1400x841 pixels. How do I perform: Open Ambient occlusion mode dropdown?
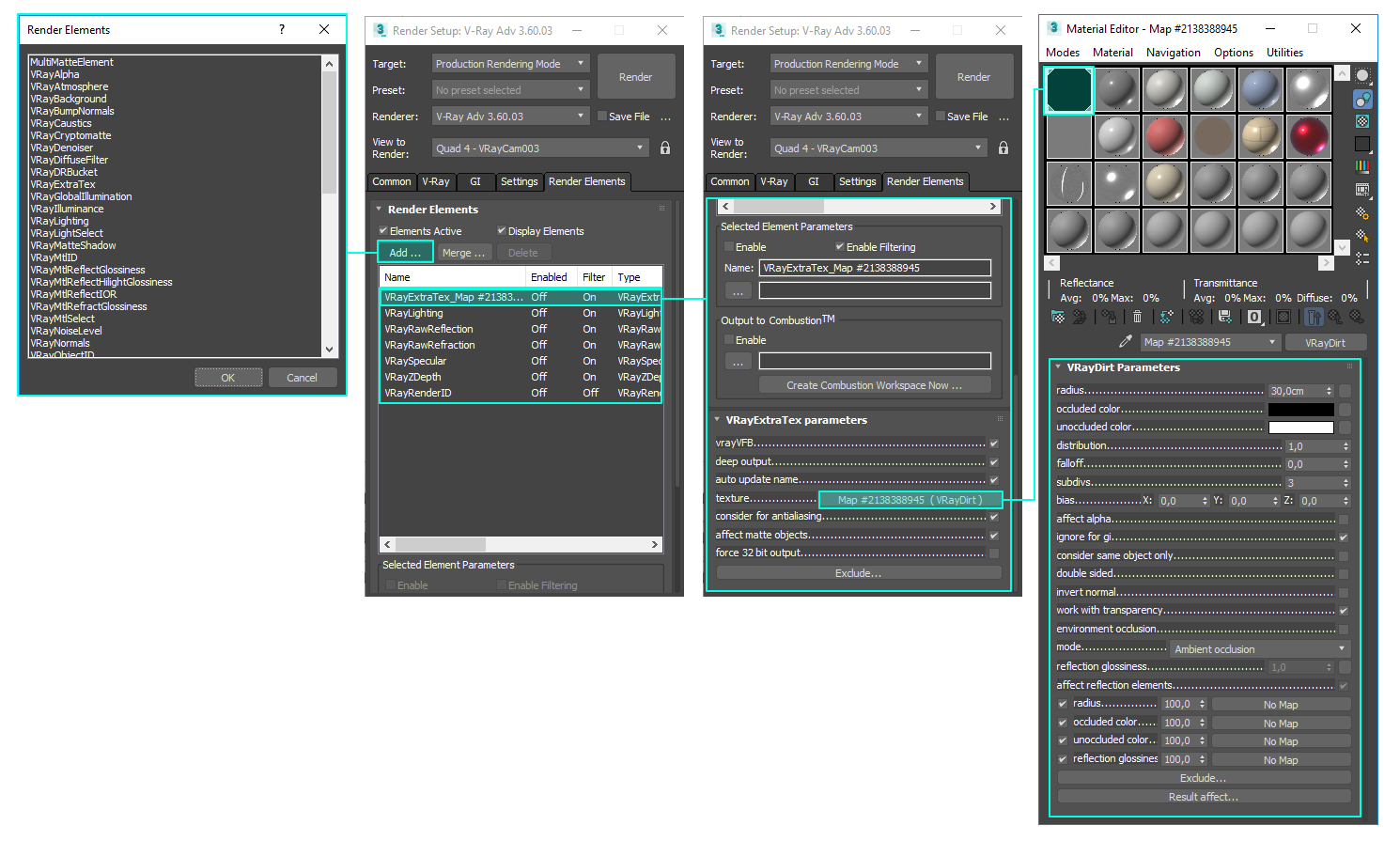[x=1259, y=649]
